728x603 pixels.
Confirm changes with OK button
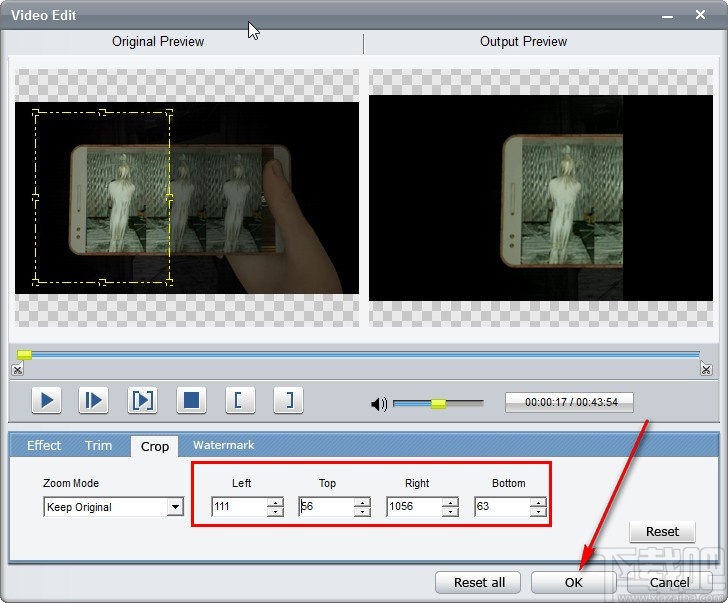(x=572, y=582)
